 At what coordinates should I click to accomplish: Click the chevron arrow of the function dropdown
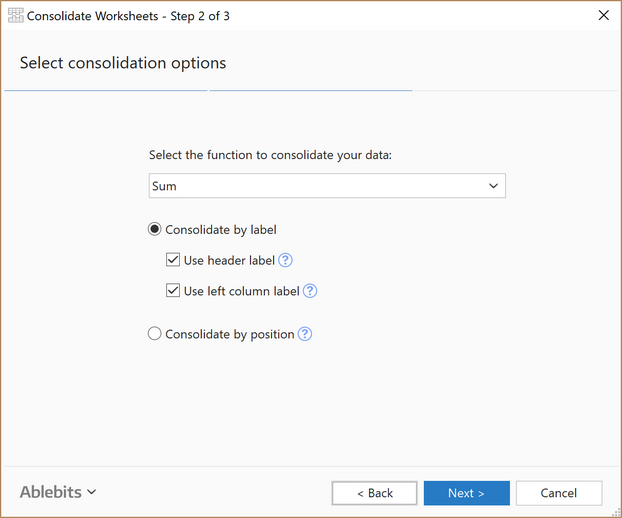pyautogui.click(x=493, y=186)
